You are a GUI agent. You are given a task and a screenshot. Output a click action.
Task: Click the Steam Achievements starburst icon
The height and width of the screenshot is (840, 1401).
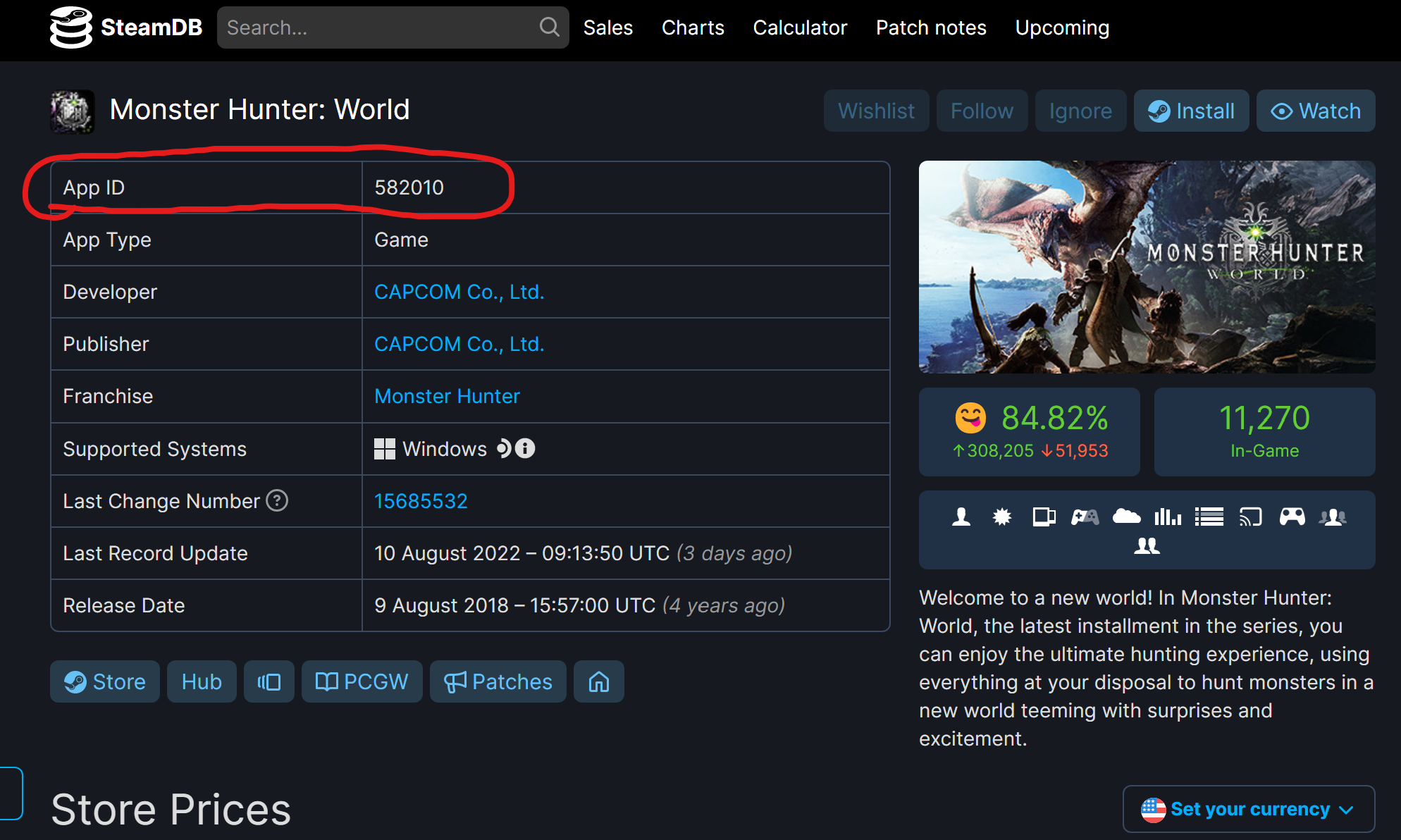point(1001,517)
